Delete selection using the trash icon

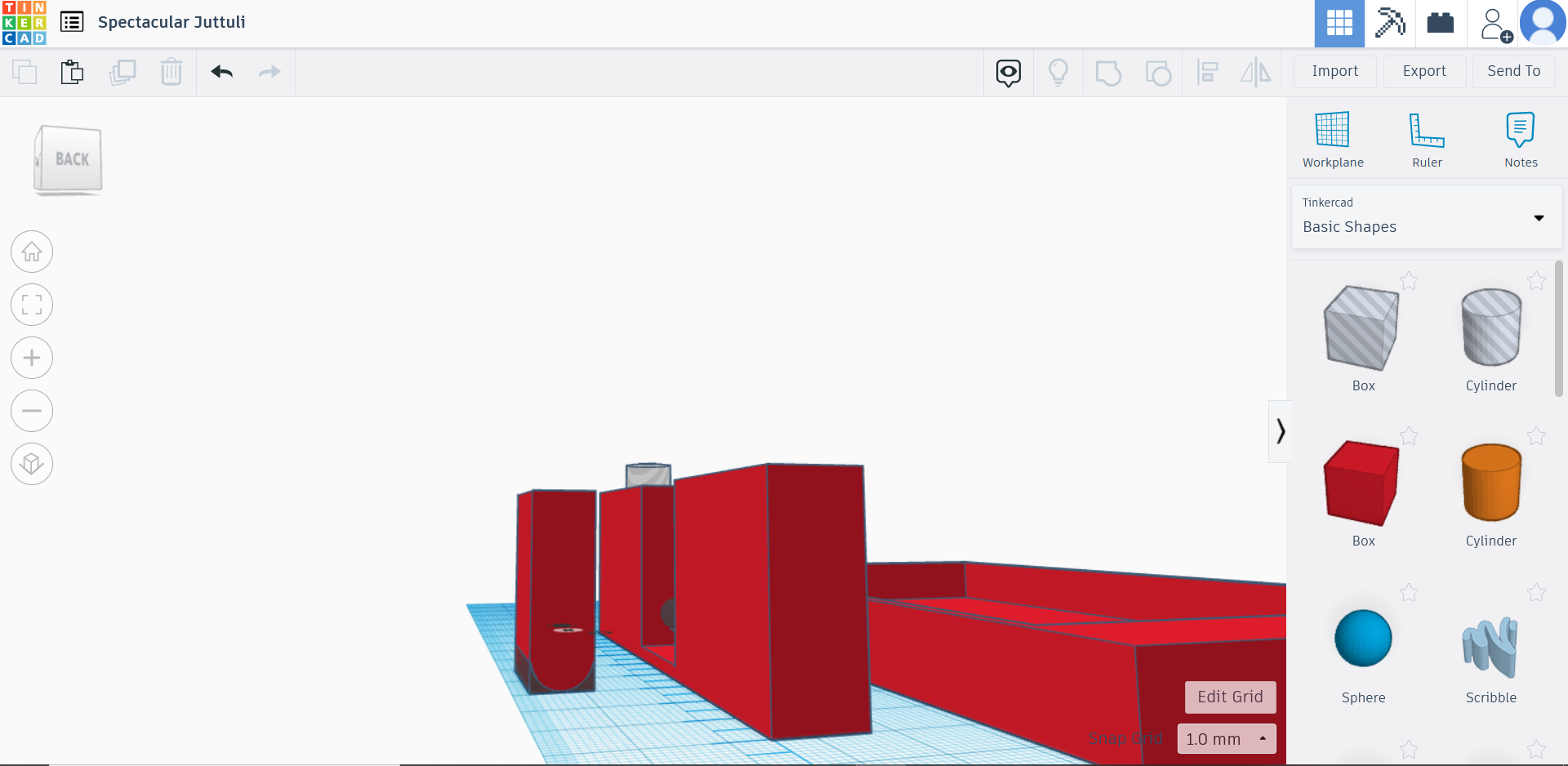point(171,72)
